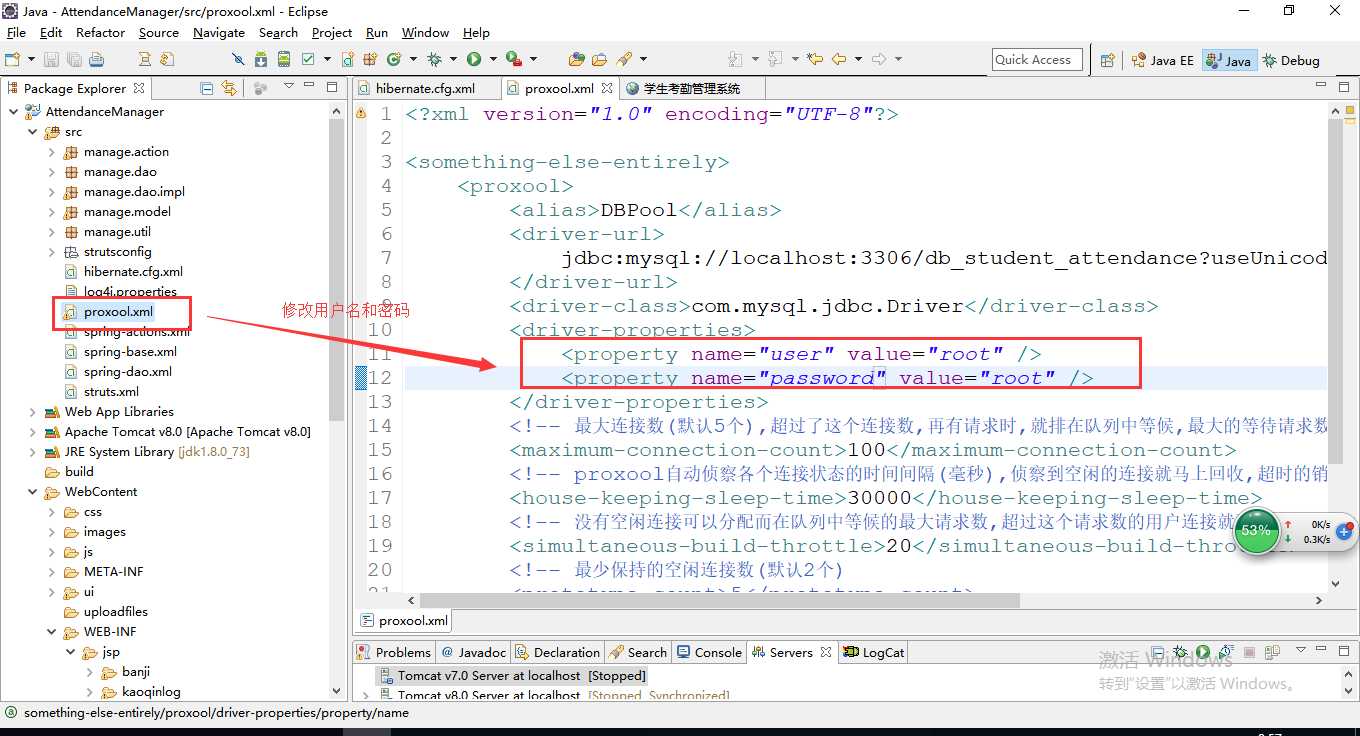Open the File menu
1360x736 pixels.
(x=16, y=32)
